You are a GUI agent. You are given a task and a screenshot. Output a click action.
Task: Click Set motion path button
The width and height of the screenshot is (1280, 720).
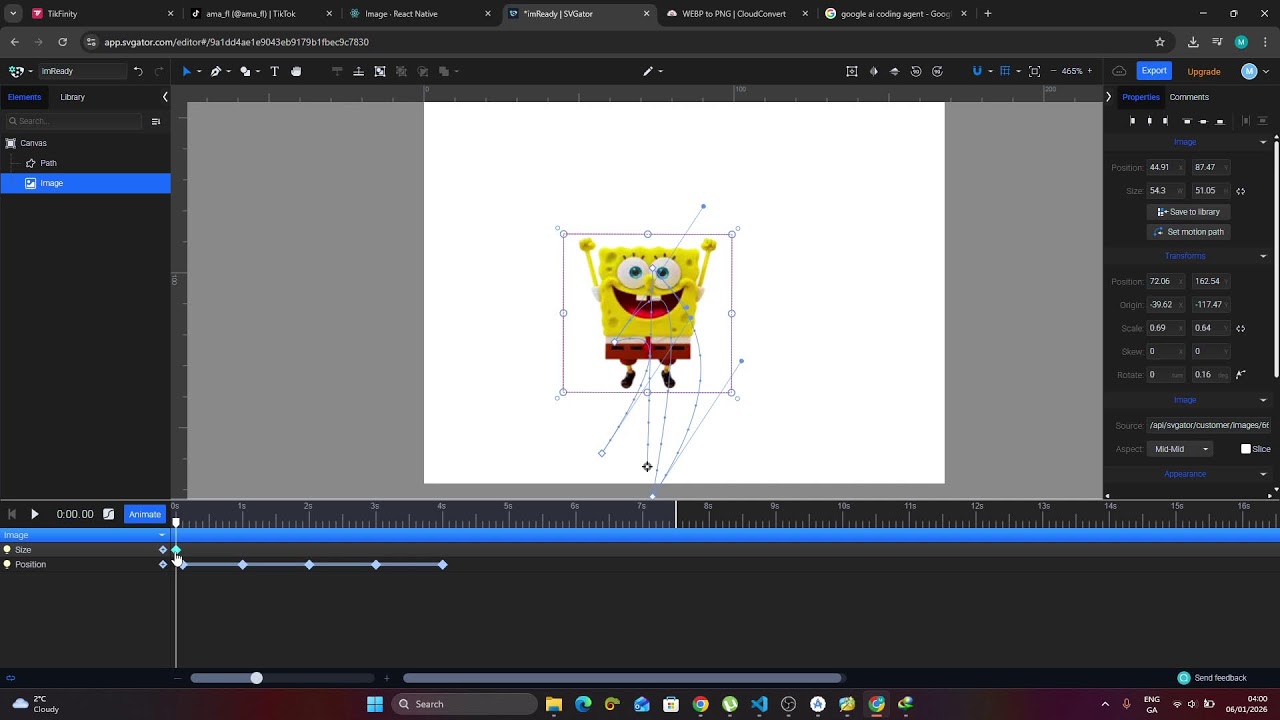(1189, 232)
